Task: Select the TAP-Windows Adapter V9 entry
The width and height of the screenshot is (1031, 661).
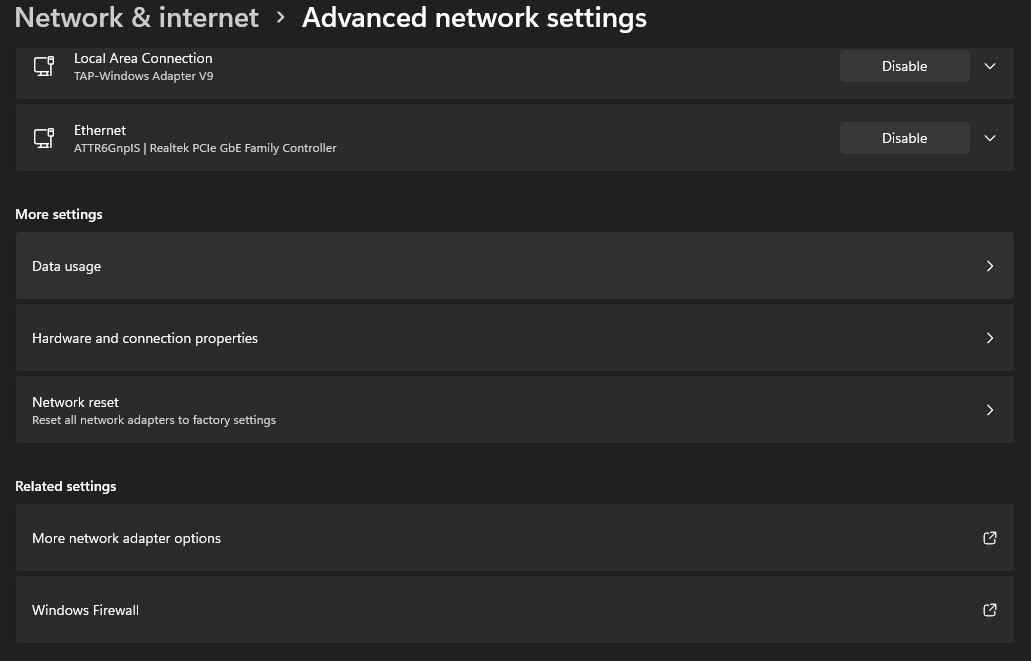Action: (143, 75)
